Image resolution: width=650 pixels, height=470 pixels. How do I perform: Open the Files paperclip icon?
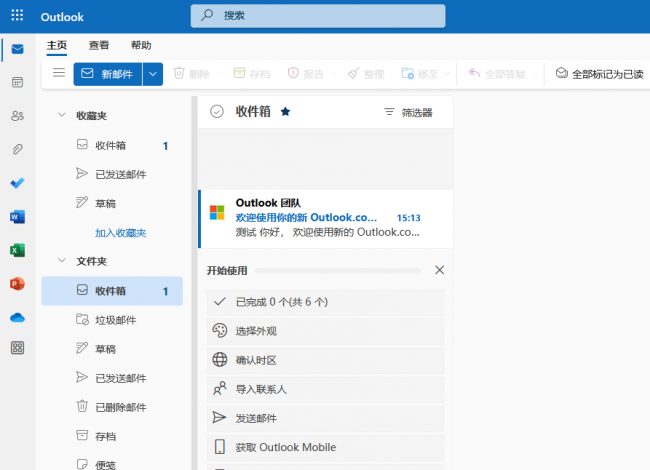[x=17, y=149]
